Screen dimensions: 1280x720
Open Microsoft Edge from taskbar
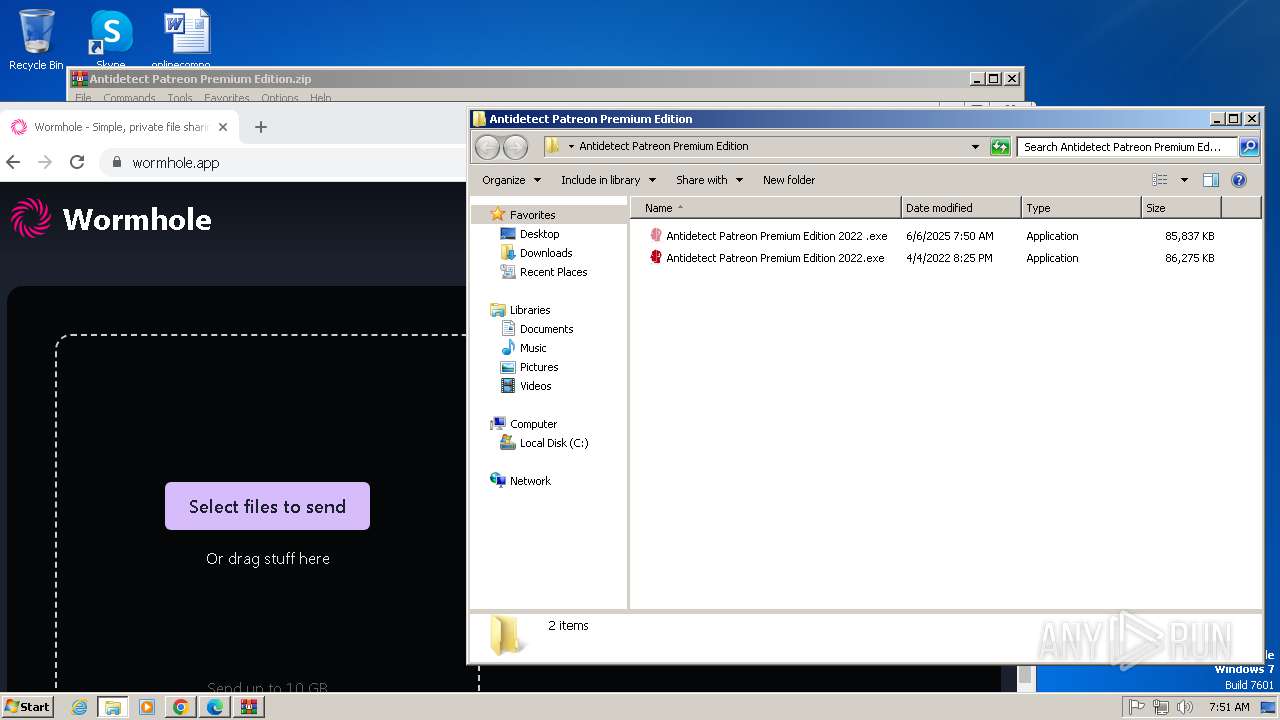pos(215,707)
